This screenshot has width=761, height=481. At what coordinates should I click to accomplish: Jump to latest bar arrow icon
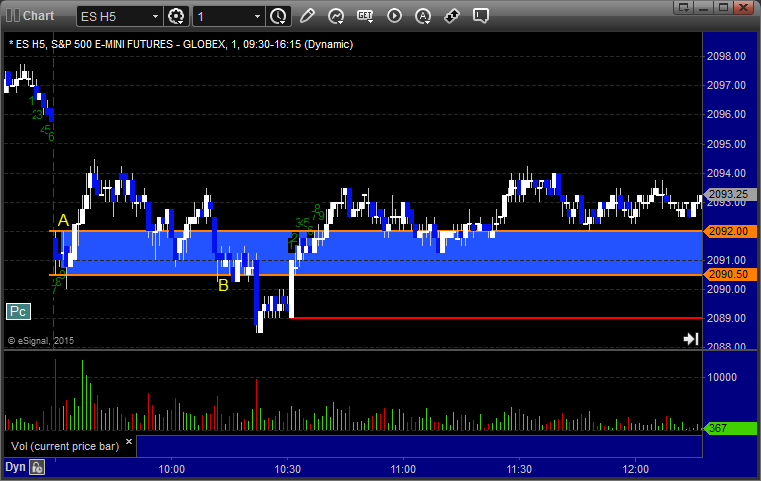tap(691, 338)
